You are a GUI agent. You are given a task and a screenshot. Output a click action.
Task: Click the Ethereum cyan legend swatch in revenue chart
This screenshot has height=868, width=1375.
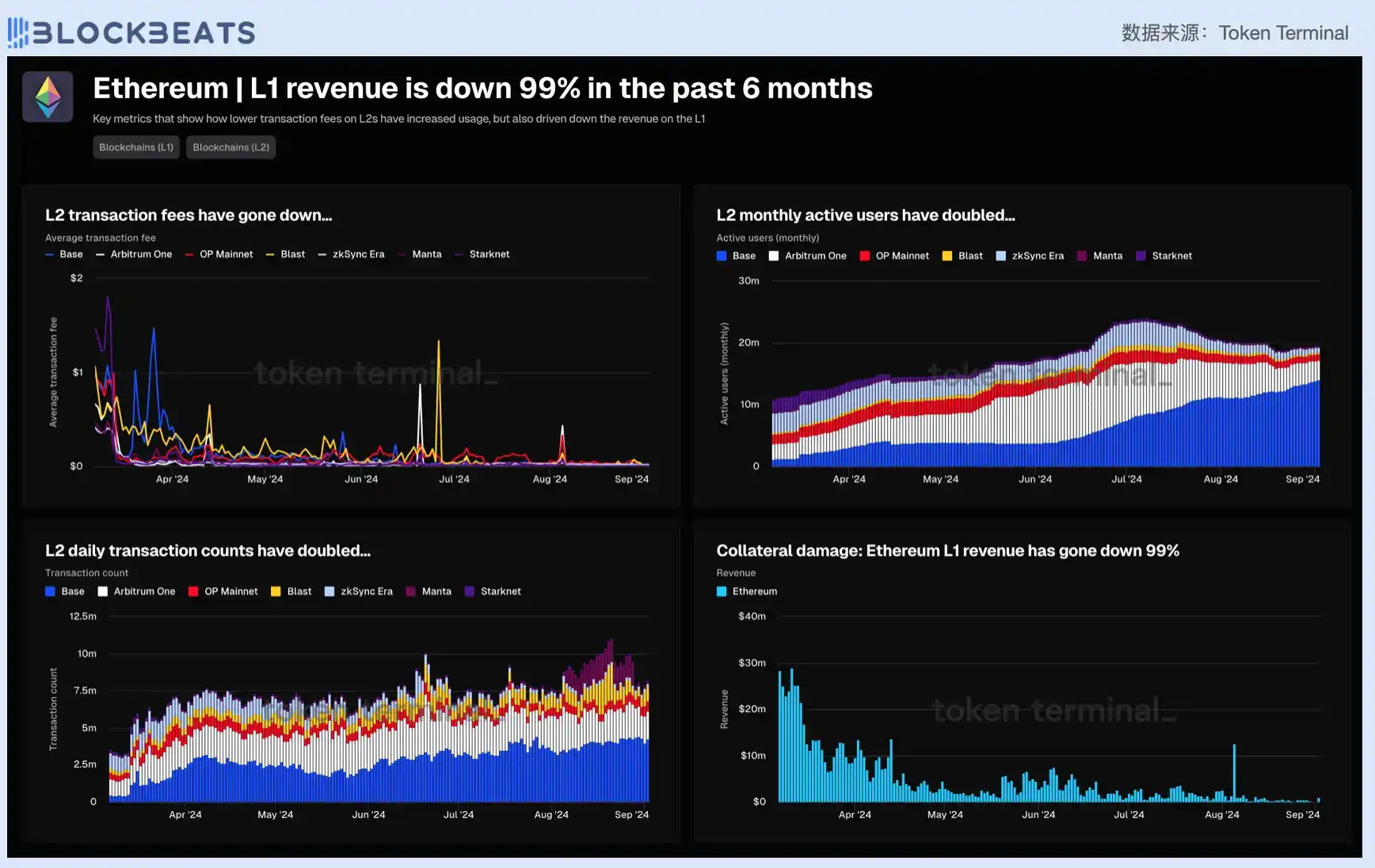[722, 592]
